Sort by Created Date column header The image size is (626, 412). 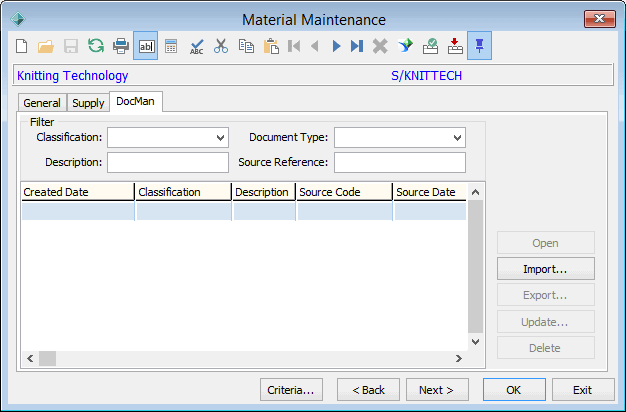(x=78, y=192)
